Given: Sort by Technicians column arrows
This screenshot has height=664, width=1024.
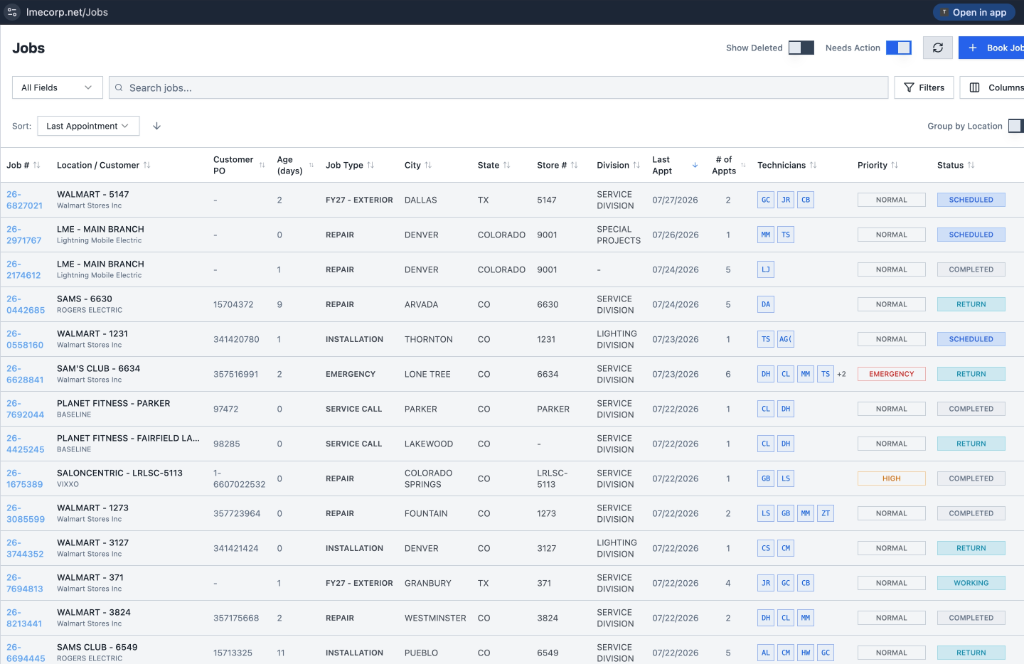Looking at the screenshot, I should click(813, 165).
